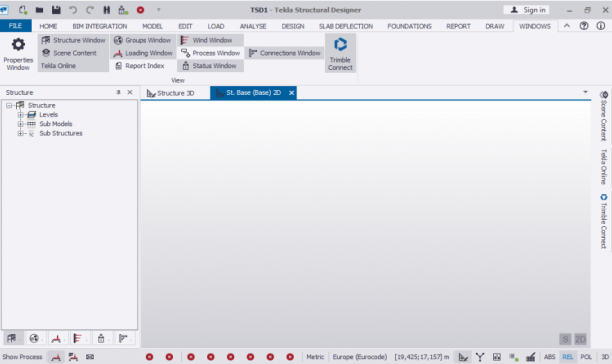This screenshot has width=612, height=364.
Task: Click the Redo arrow icon
Action: pos(90,10)
